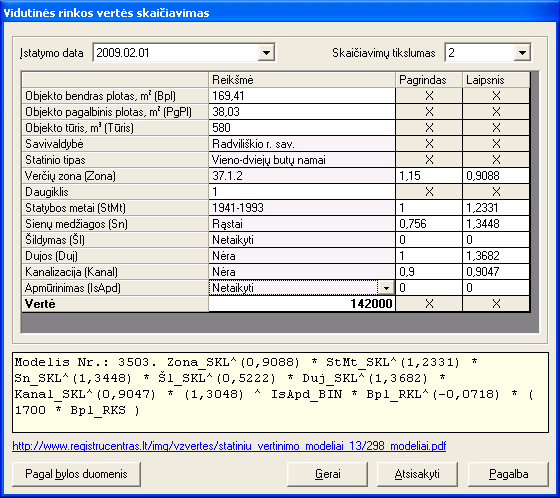Viewport: 560px width, 498px height.
Task: Click the 1,3448 Laipsnis cell
Action: coord(496,224)
